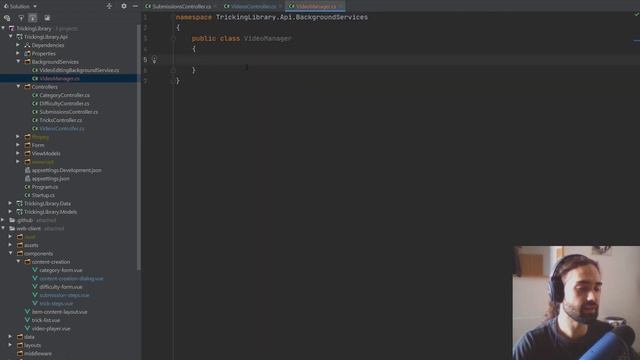Open DifficultyController.cs file
This screenshot has height=360, width=640.
[x=64, y=104]
